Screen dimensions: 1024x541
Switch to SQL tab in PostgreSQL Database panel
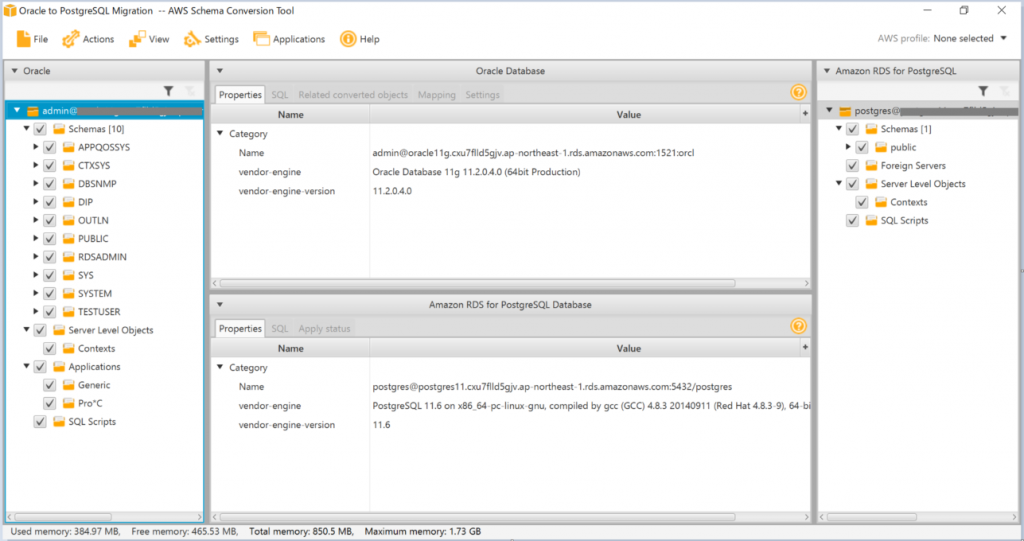pyautogui.click(x=280, y=329)
